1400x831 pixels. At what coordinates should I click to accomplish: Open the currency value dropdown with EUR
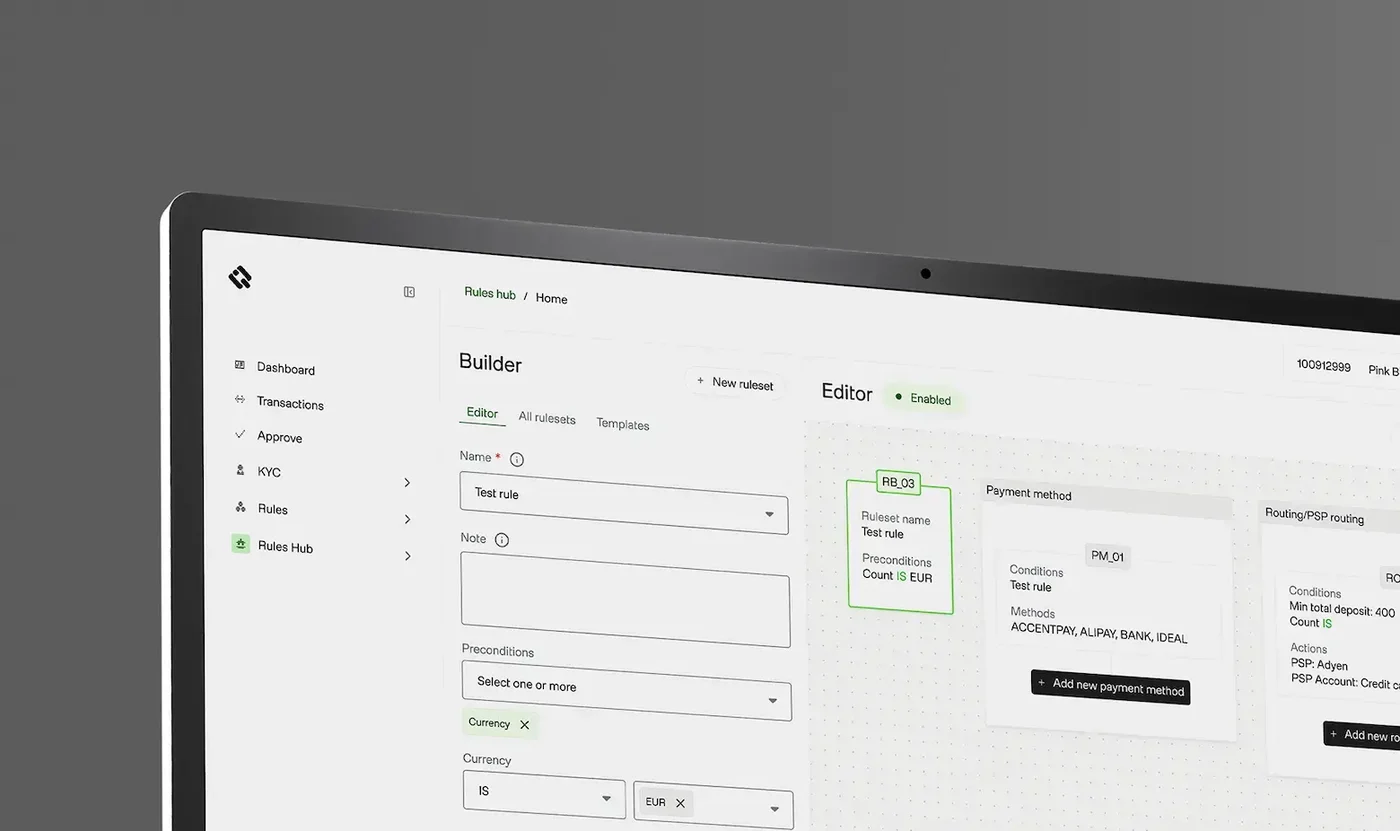click(x=714, y=806)
